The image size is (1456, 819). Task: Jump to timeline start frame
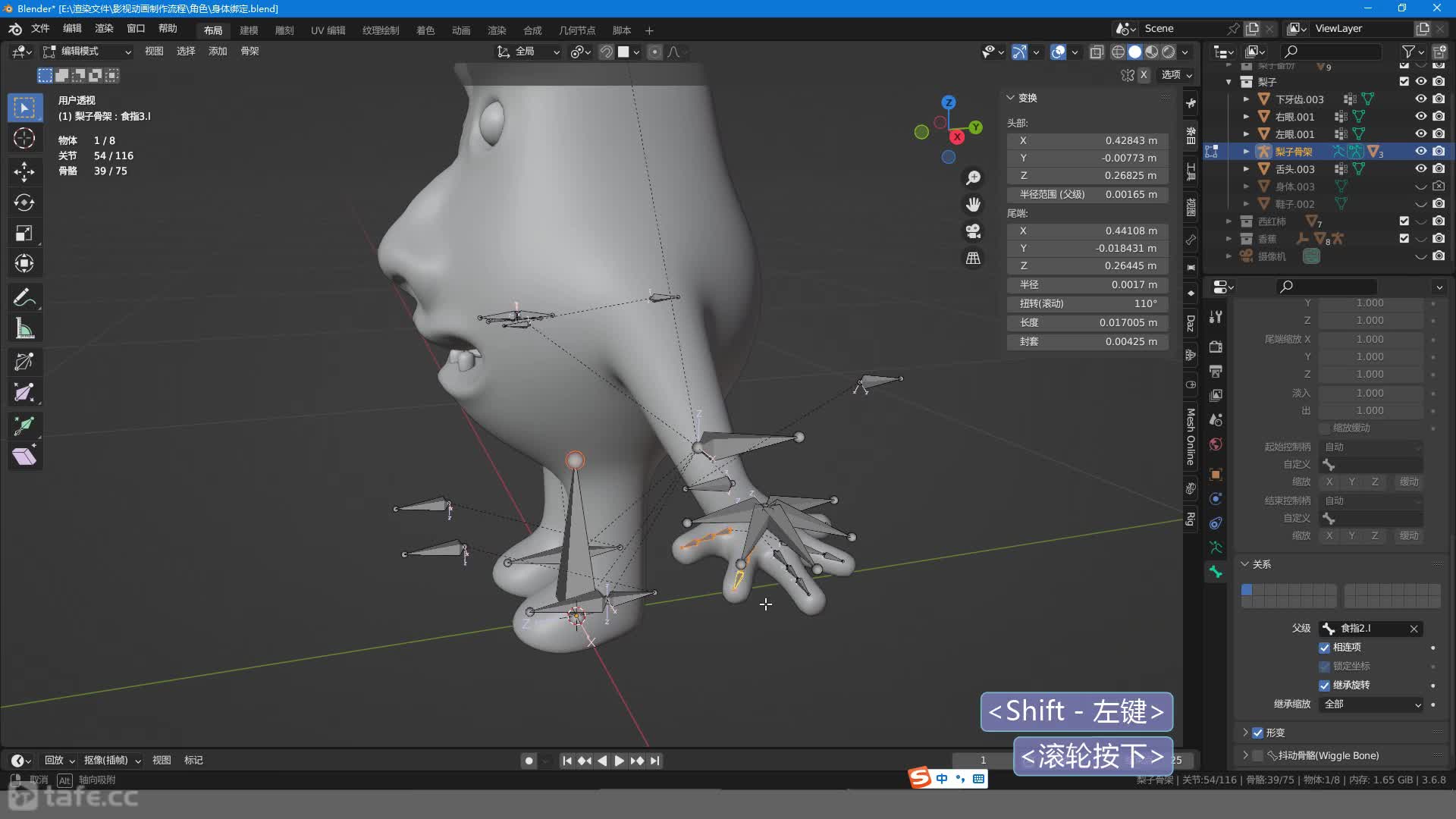pos(566,761)
